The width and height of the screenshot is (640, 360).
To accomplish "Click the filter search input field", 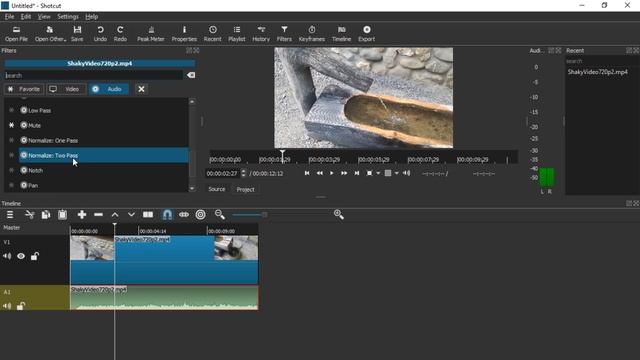I will tap(93, 75).
